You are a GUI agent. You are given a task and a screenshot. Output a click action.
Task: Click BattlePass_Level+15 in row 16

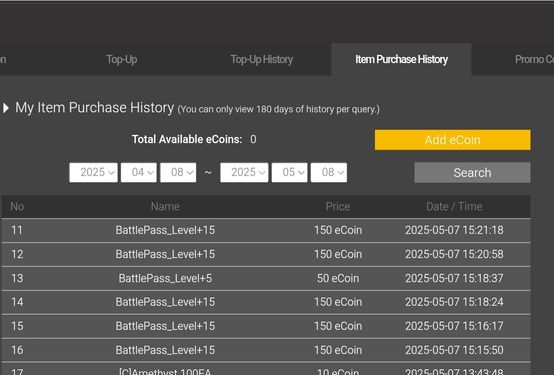pos(165,350)
